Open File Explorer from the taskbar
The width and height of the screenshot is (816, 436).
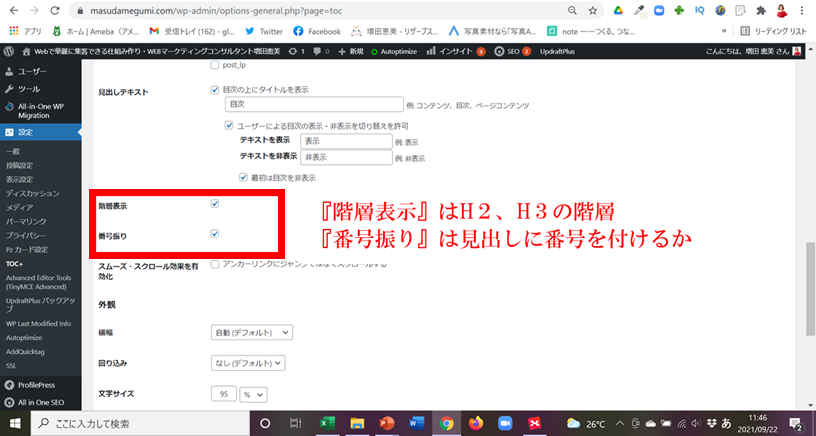point(356,424)
